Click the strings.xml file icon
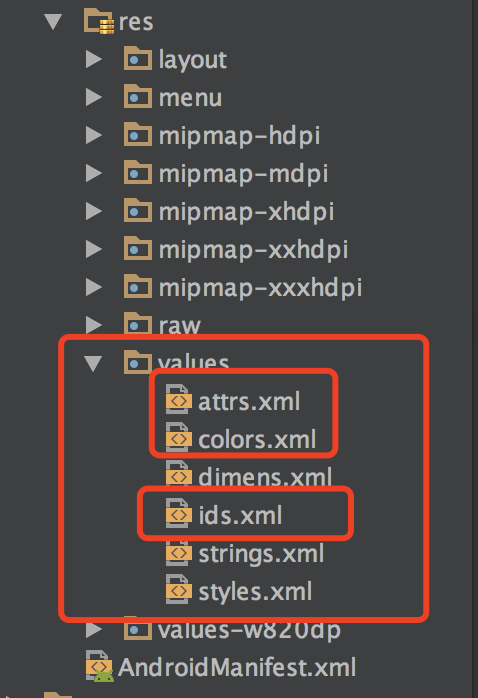 coord(178,551)
